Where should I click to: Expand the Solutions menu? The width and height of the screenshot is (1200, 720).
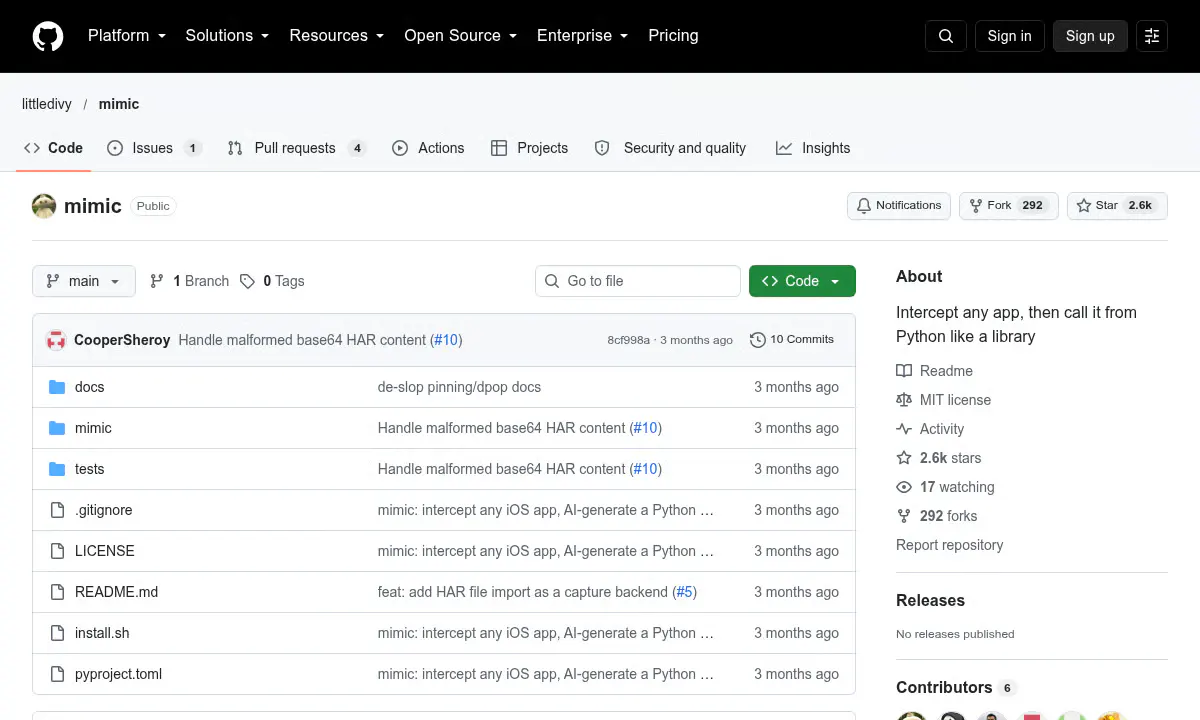click(227, 36)
